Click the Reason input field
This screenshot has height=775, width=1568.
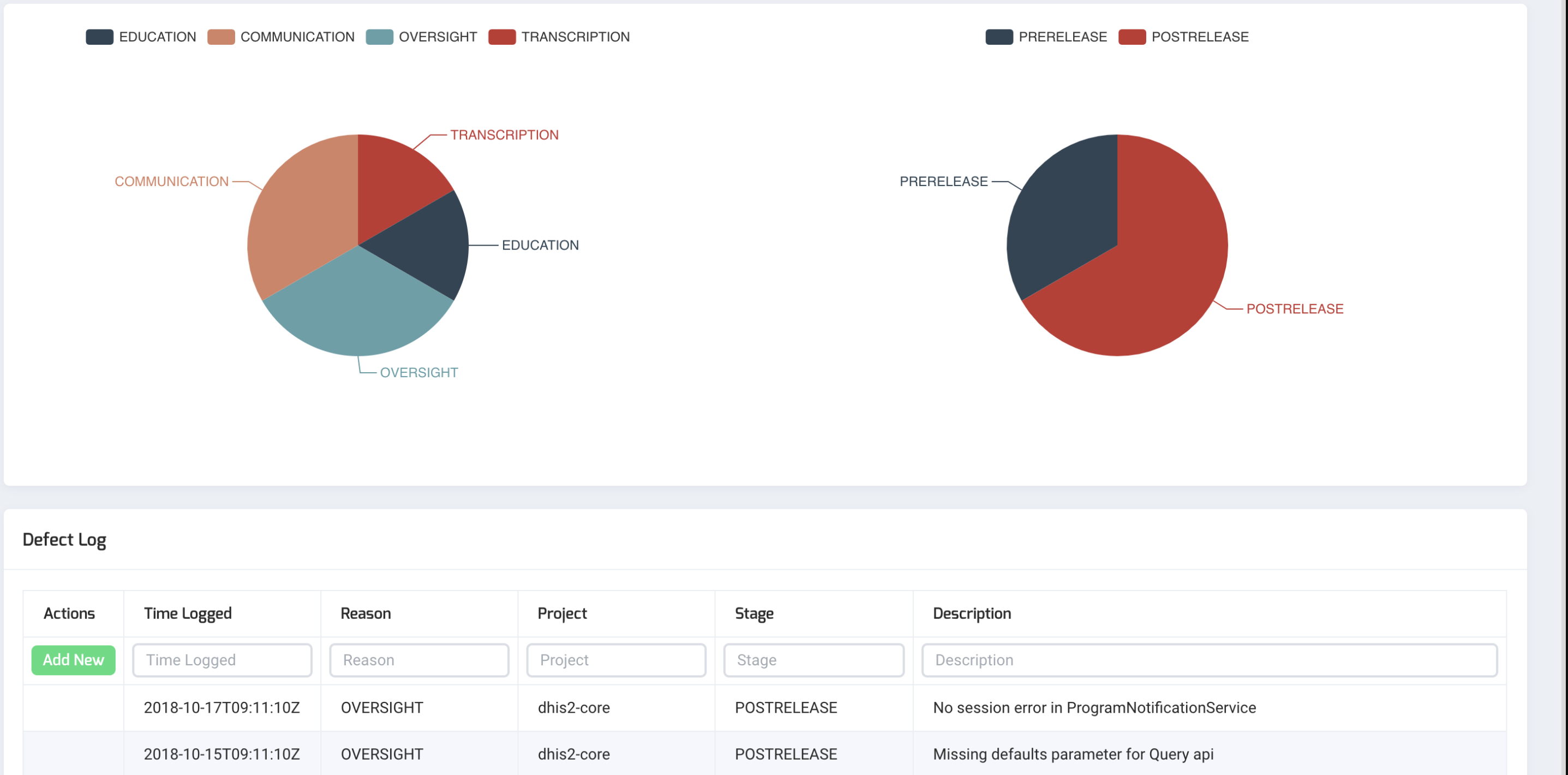tap(419, 660)
